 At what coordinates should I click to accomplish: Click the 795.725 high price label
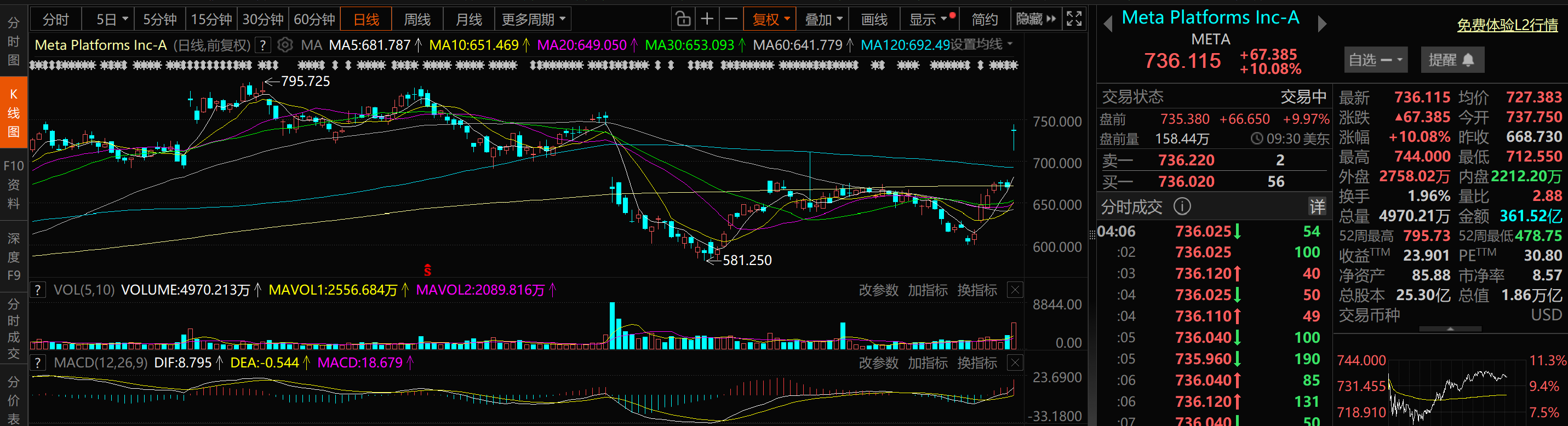(306, 82)
